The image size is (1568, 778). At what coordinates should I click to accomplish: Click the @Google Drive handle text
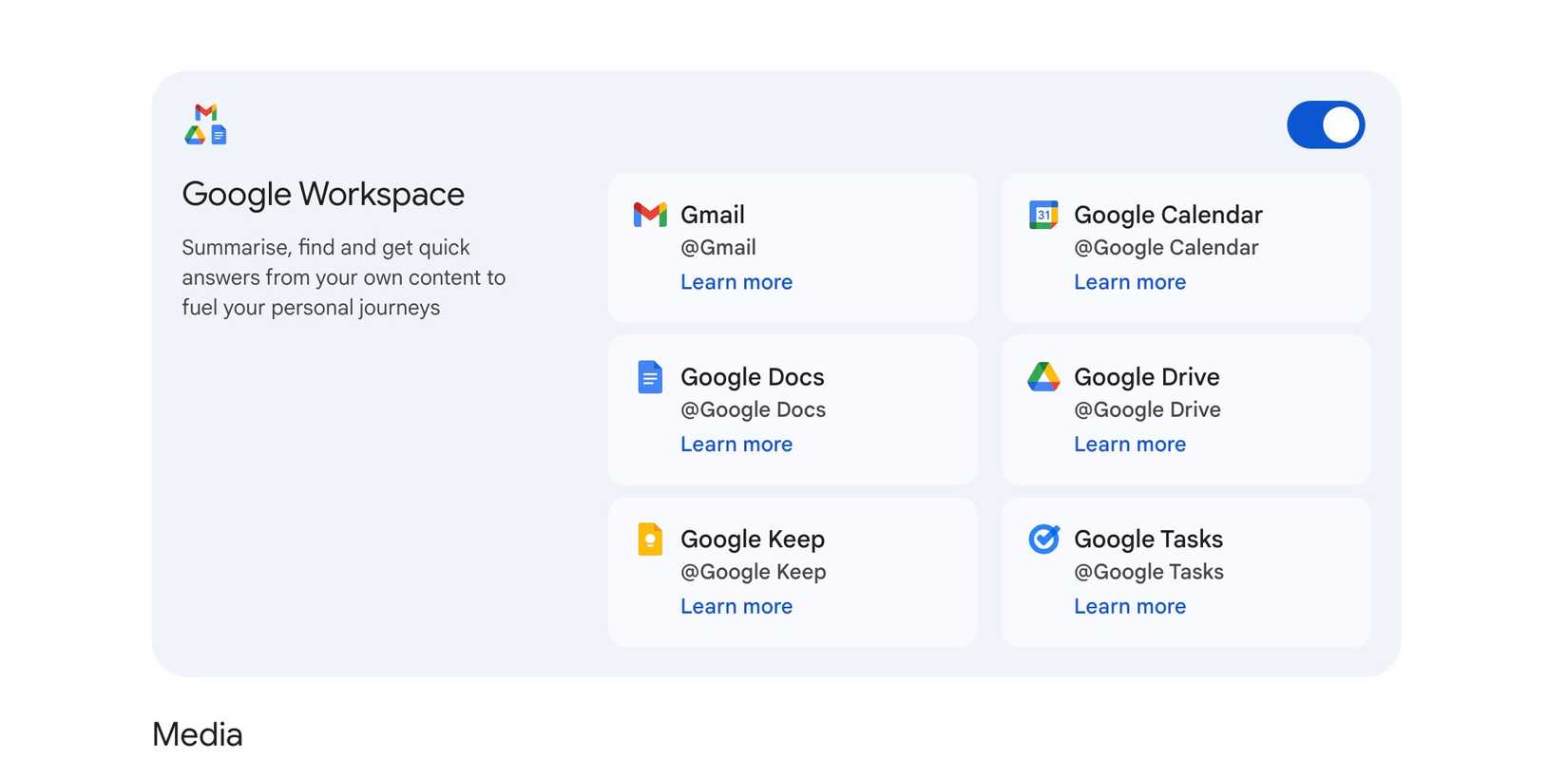(x=1147, y=410)
